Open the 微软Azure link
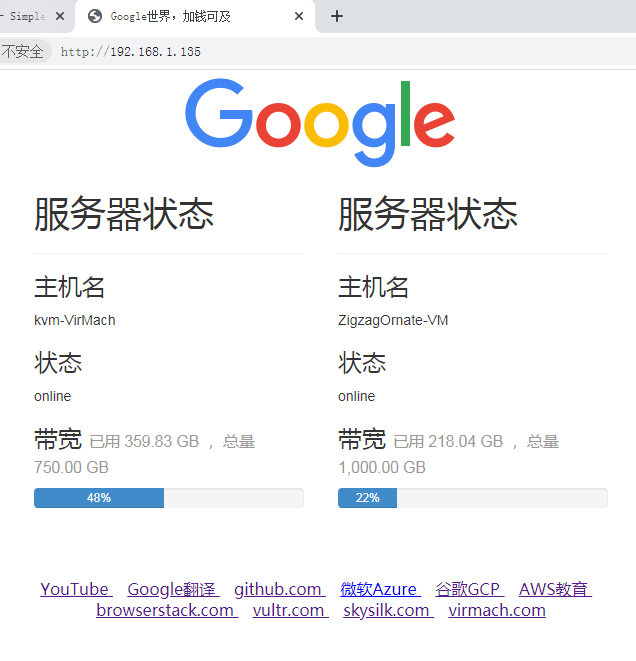The image size is (636, 661). tap(380, 589)
